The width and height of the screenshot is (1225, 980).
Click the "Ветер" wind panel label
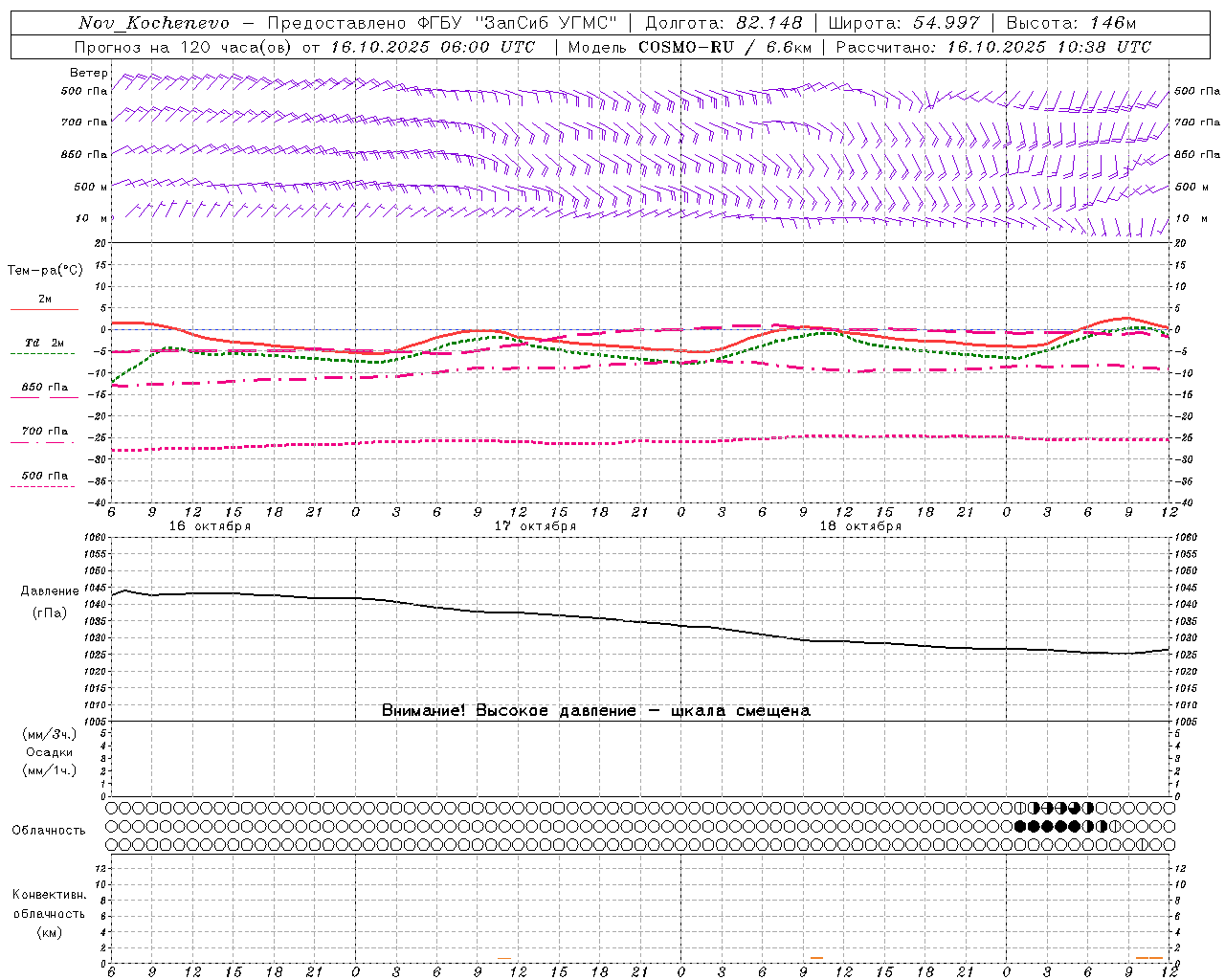pos(88,73)
